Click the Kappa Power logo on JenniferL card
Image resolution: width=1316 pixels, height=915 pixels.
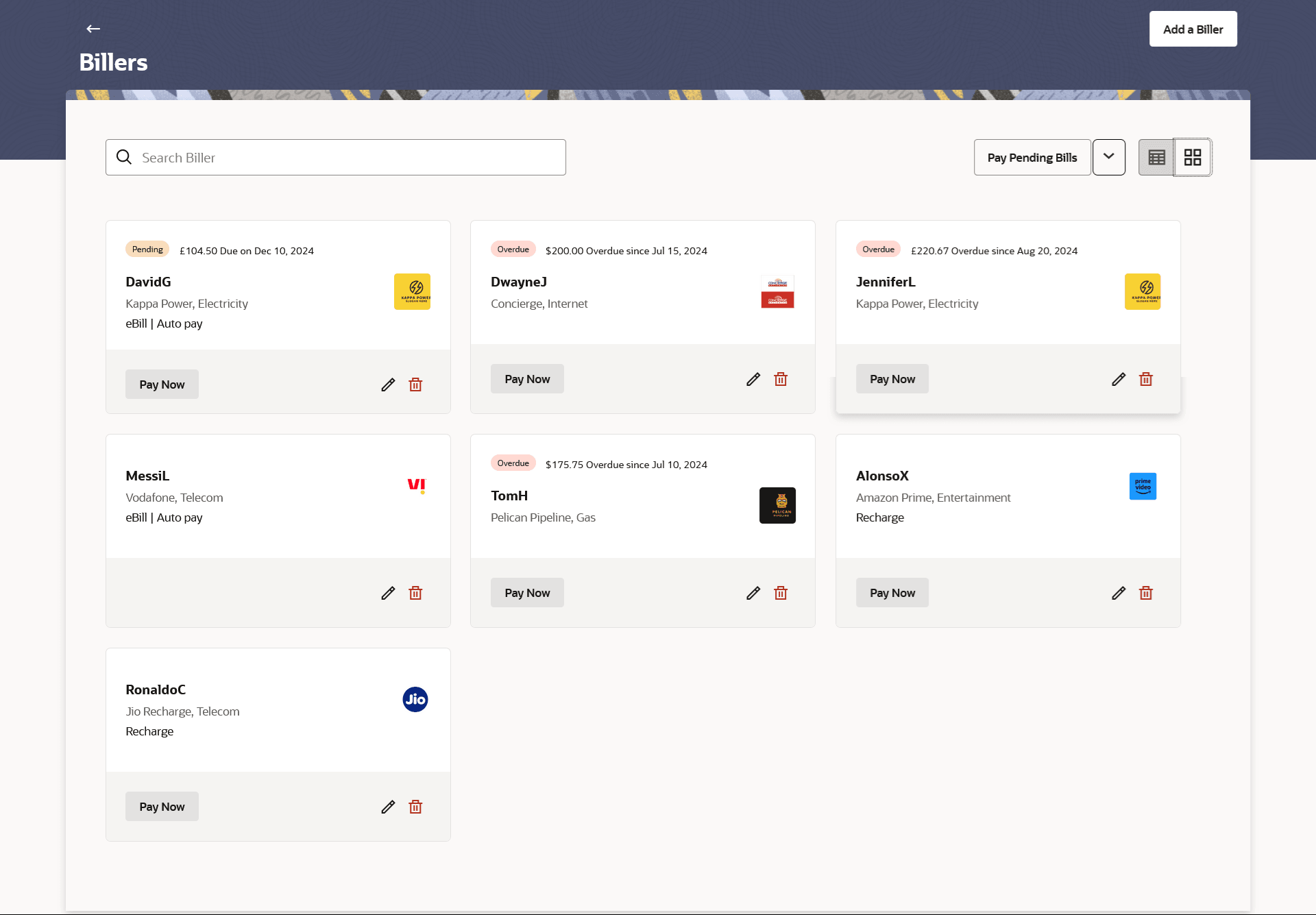[1142, 291]
